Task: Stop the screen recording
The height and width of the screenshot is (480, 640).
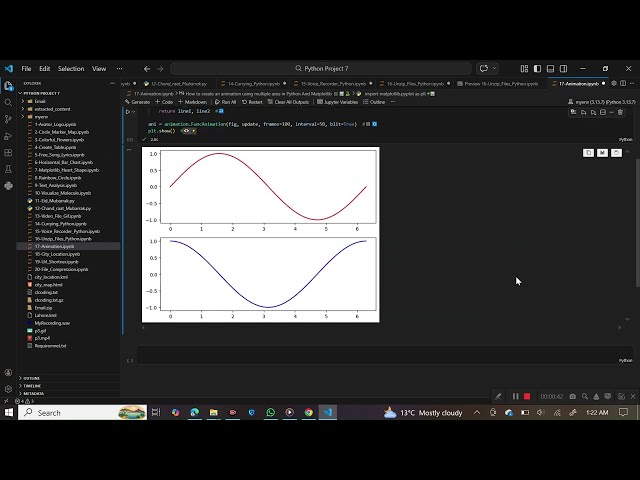Action: [527, 396]
